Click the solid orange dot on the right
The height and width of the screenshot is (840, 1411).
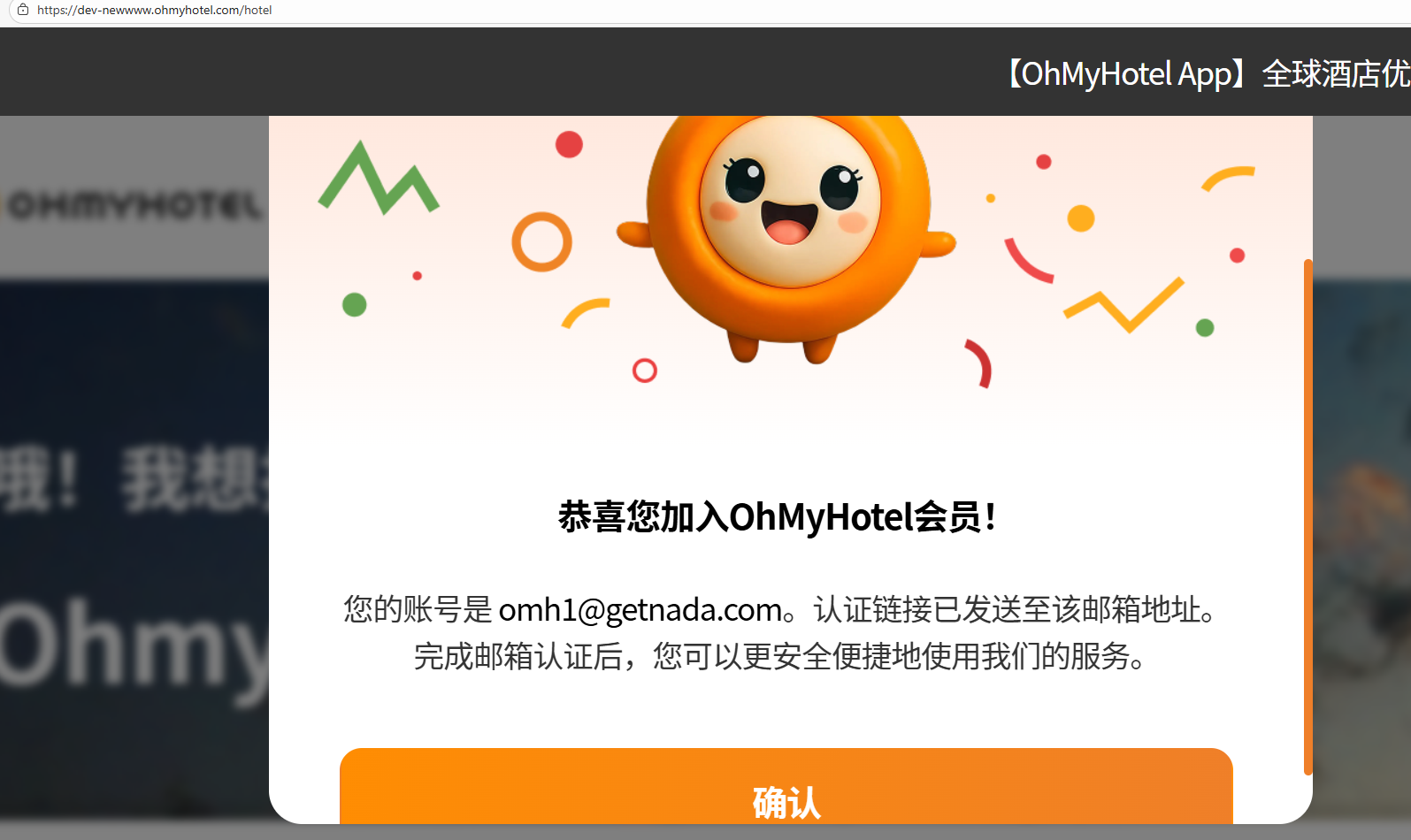pyautogui.click(x=1081, y=218)
